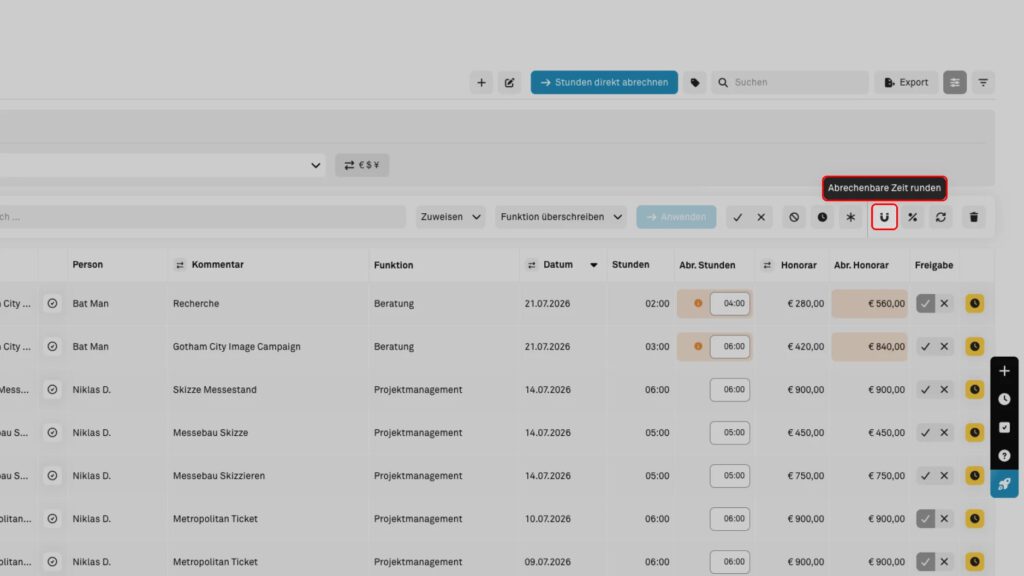Image resolution: width=1024 pixels, height=576 pixels.
Task: Open the Zuweisen dropdown
Action: [451, 217]
